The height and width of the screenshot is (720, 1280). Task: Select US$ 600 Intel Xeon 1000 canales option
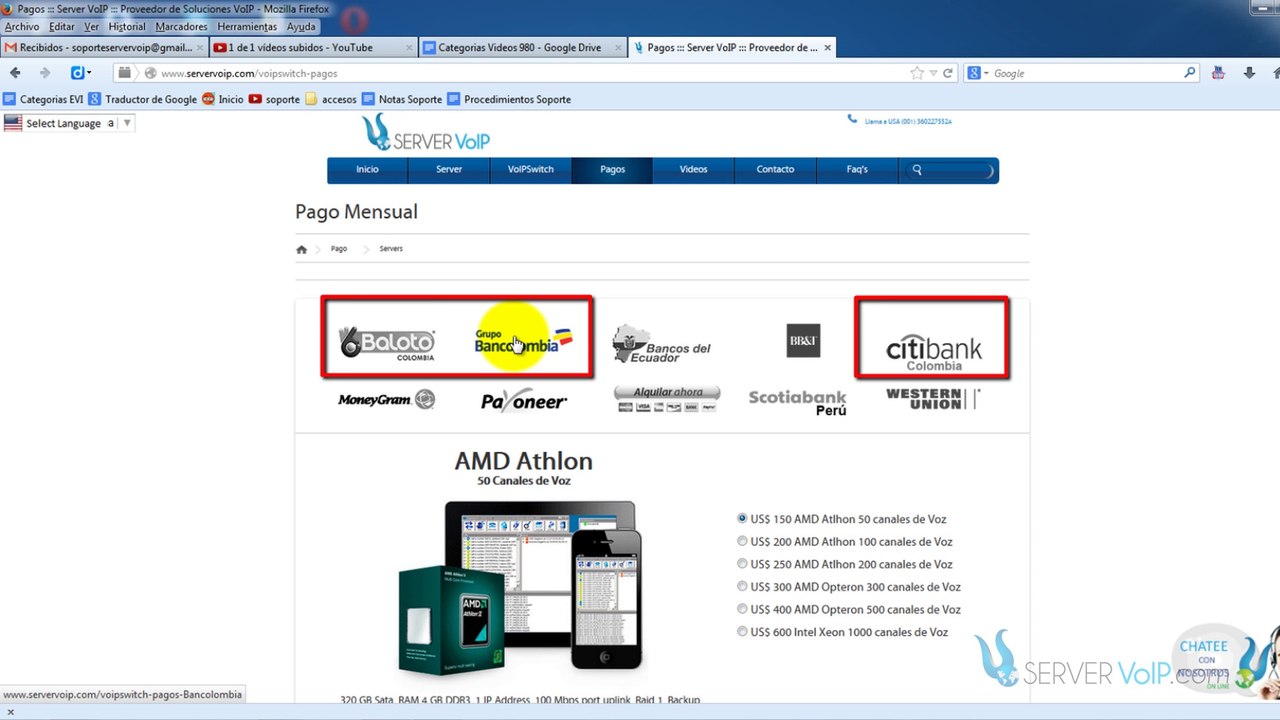coord(742,631)
